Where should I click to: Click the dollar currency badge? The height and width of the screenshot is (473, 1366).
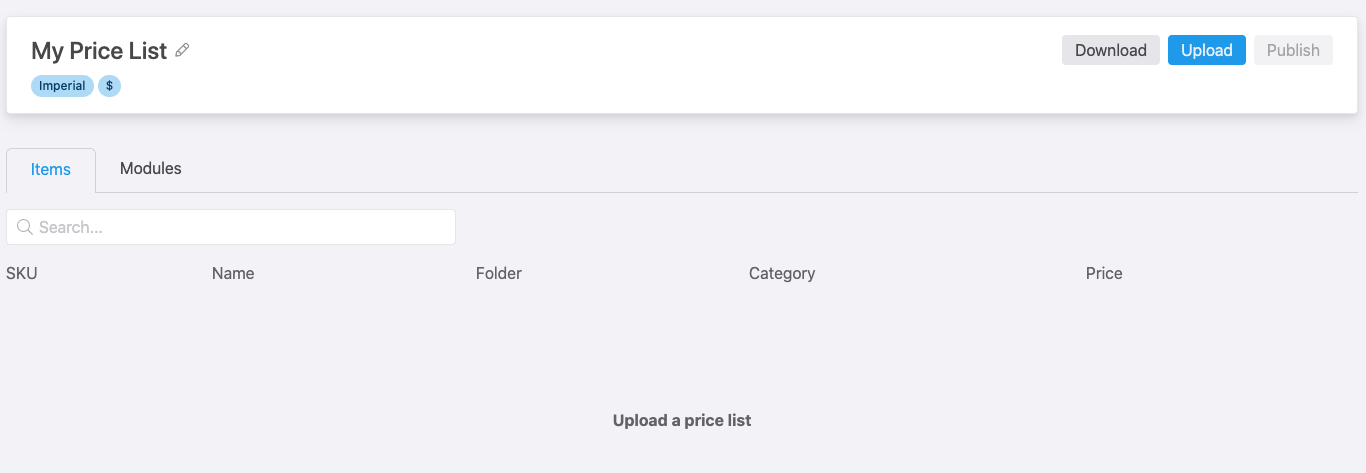tap(109, 86)
